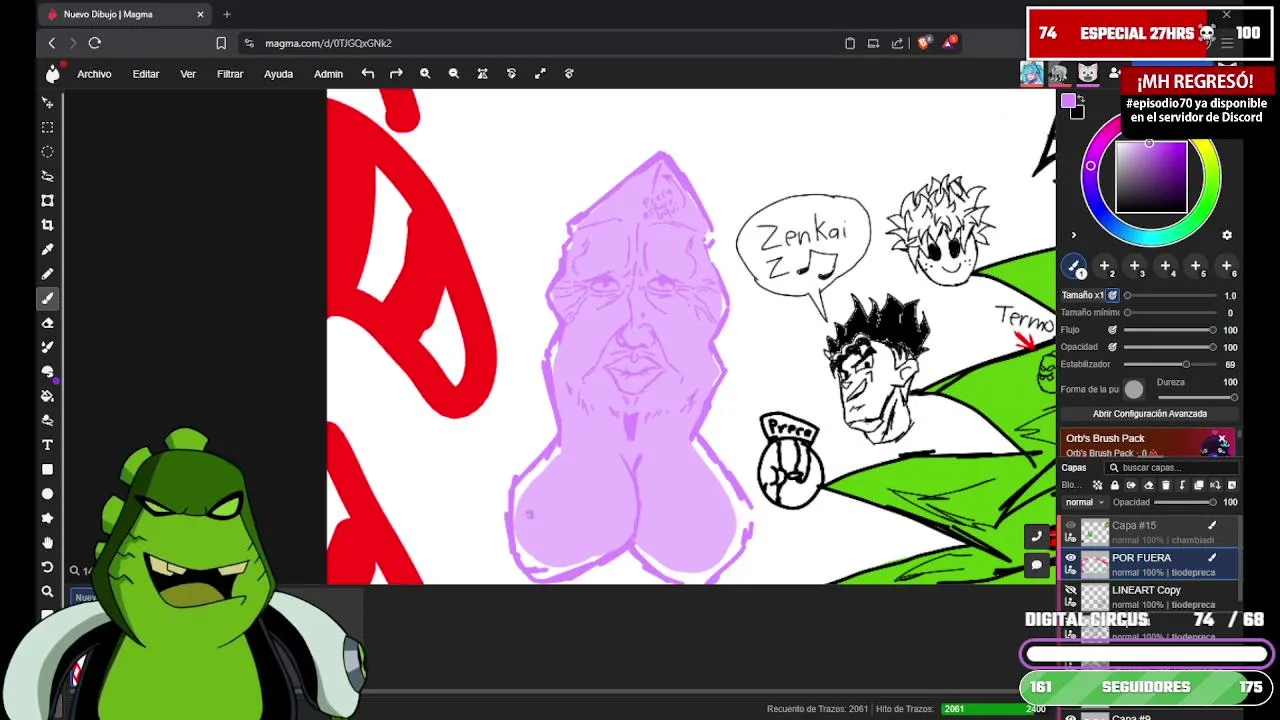Open the Filtrar menu

(230, 74)
